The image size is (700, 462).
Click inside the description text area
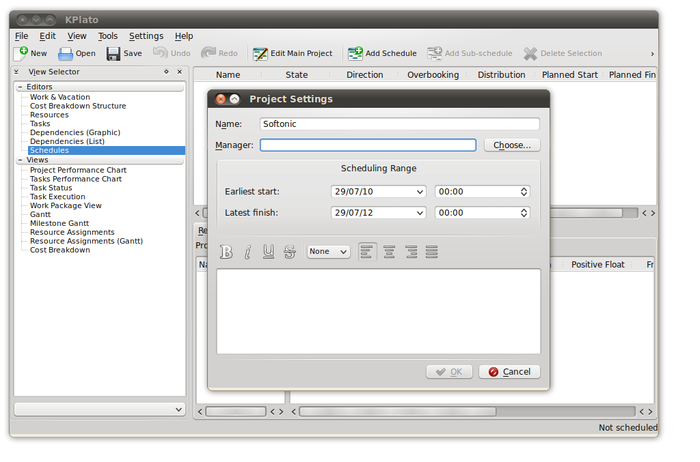379,312
